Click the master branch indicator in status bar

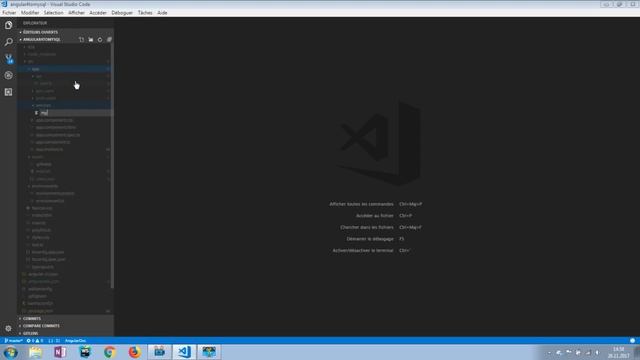click(x=13, y=340)
